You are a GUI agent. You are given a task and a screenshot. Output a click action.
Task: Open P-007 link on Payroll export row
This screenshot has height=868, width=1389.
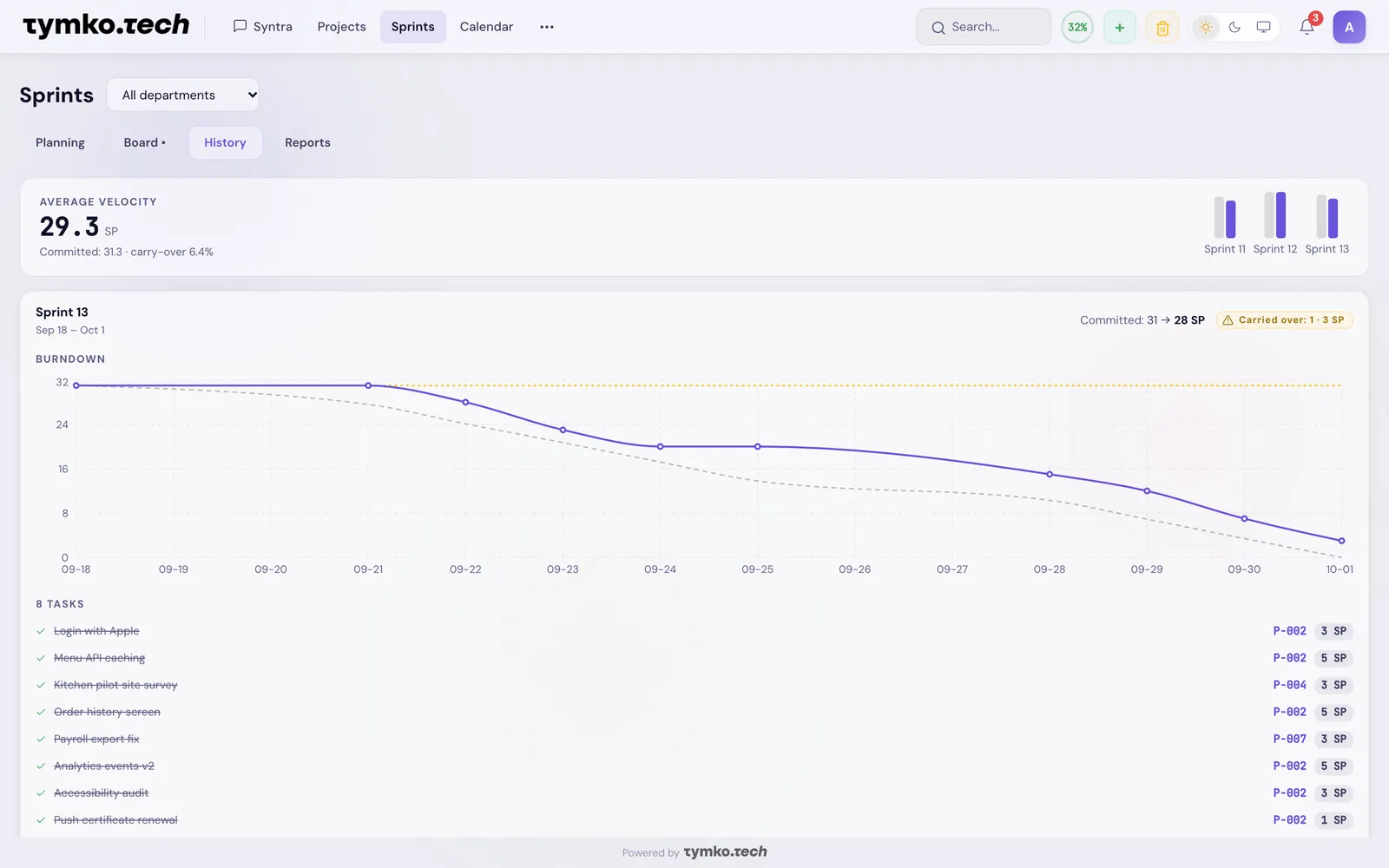click(1289, 739)
